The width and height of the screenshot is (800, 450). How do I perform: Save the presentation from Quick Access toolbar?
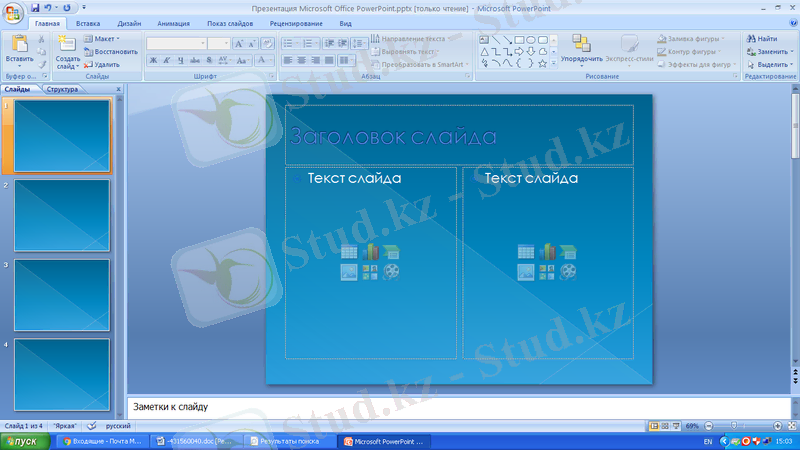coord(35,7)
